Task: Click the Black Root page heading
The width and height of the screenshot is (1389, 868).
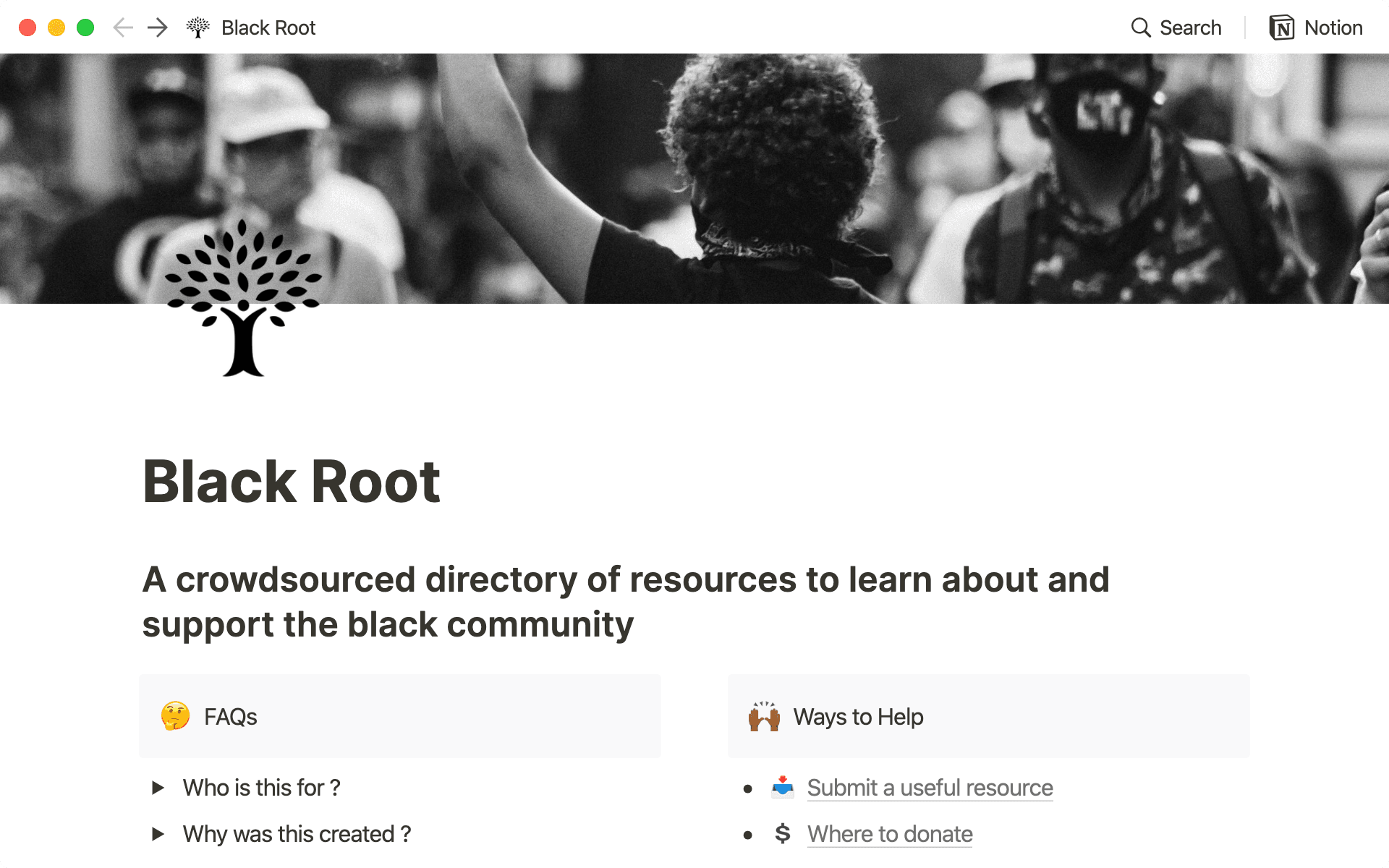Action: 292,482
